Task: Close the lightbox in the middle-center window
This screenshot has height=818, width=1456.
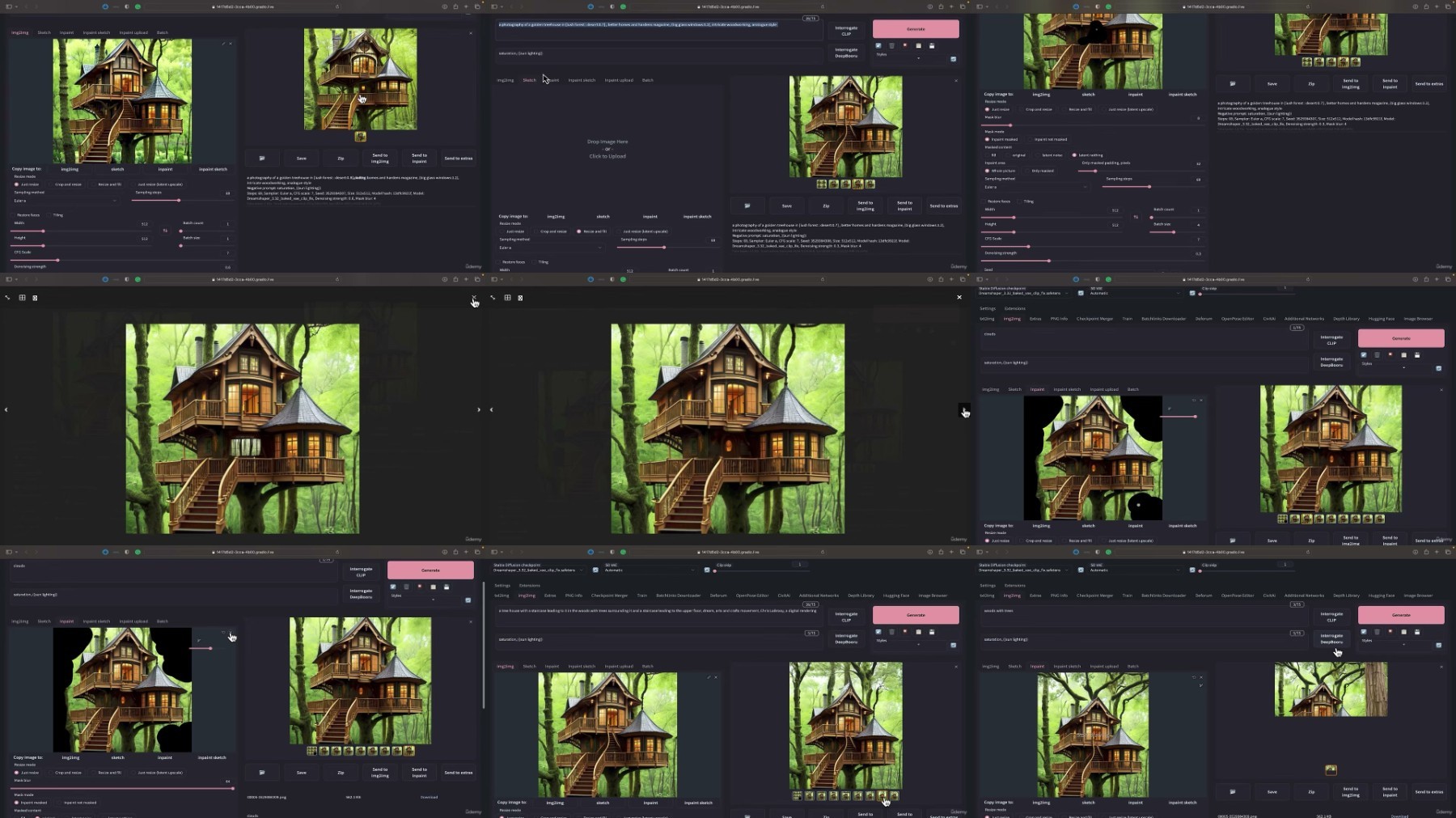Action: tap(959, 297)
